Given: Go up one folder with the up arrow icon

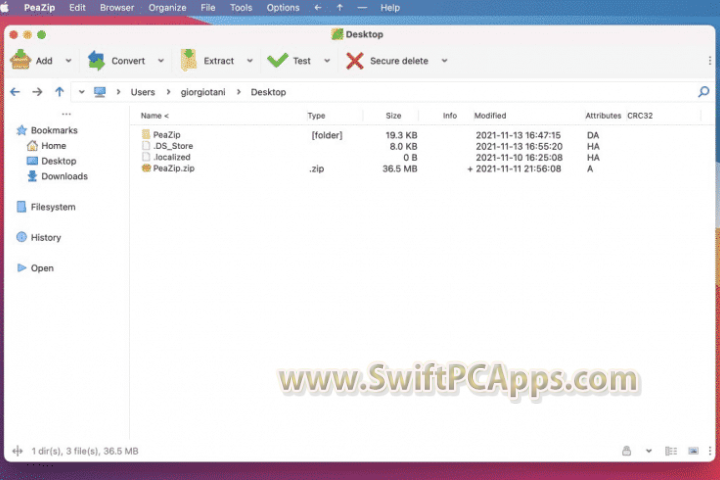Looking at the screenshot, I should (59, 92).
